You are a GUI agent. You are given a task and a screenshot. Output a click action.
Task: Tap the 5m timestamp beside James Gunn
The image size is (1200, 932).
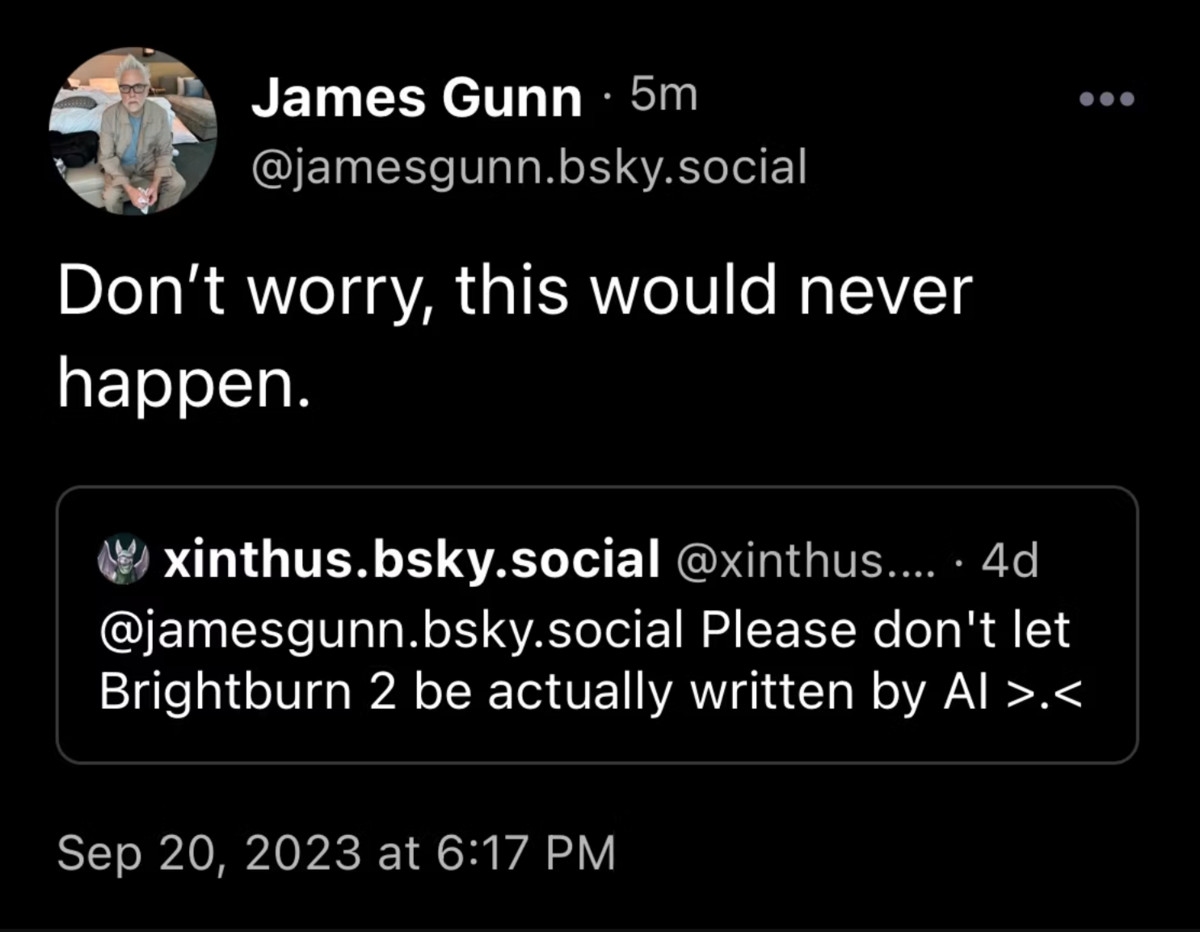[661, 98]
